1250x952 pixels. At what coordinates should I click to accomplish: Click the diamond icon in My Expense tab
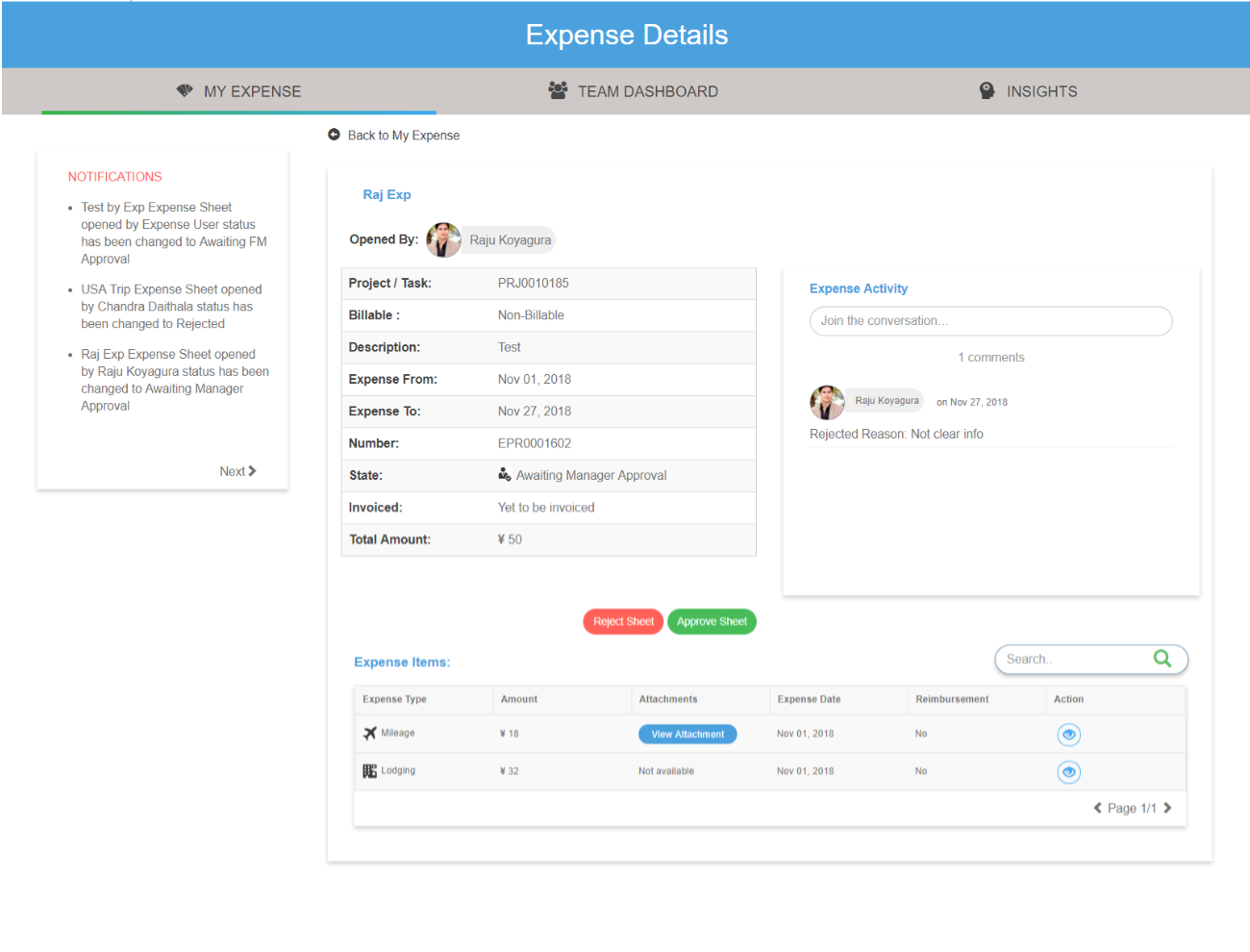[185, 90]
